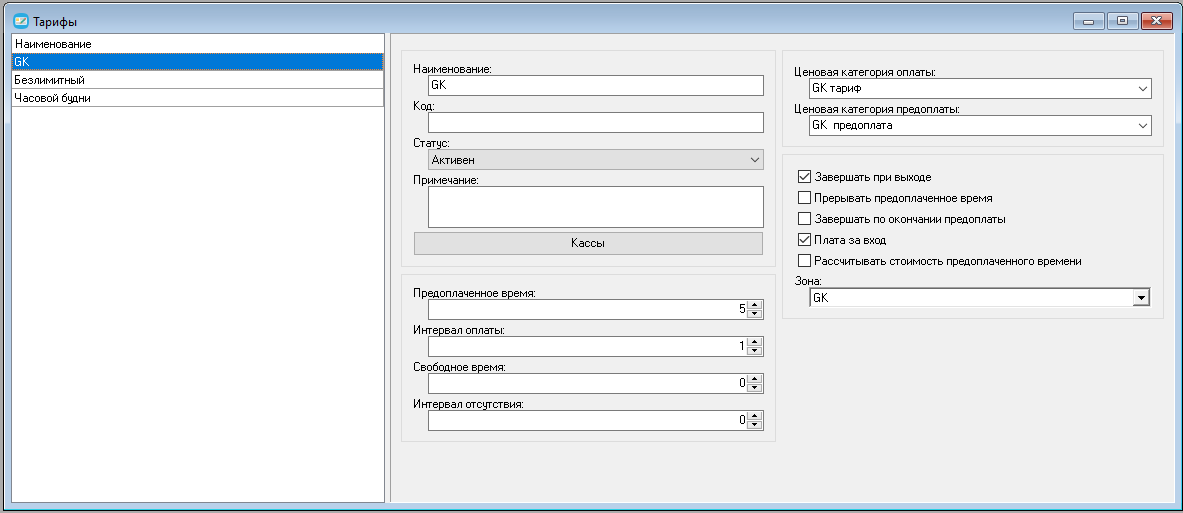1183x513 pixels.
Task: Open the Зона dropdown arrow
Action: point(1141,299)
